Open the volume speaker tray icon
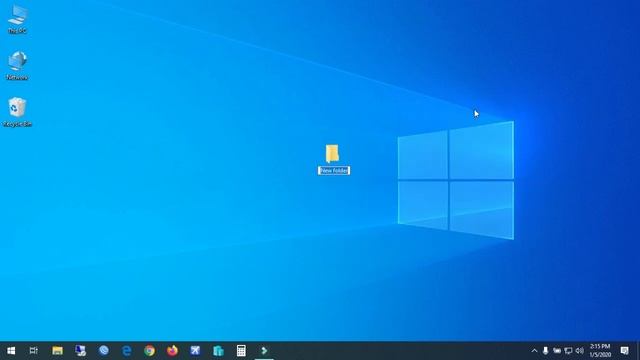 click(579, 351)
